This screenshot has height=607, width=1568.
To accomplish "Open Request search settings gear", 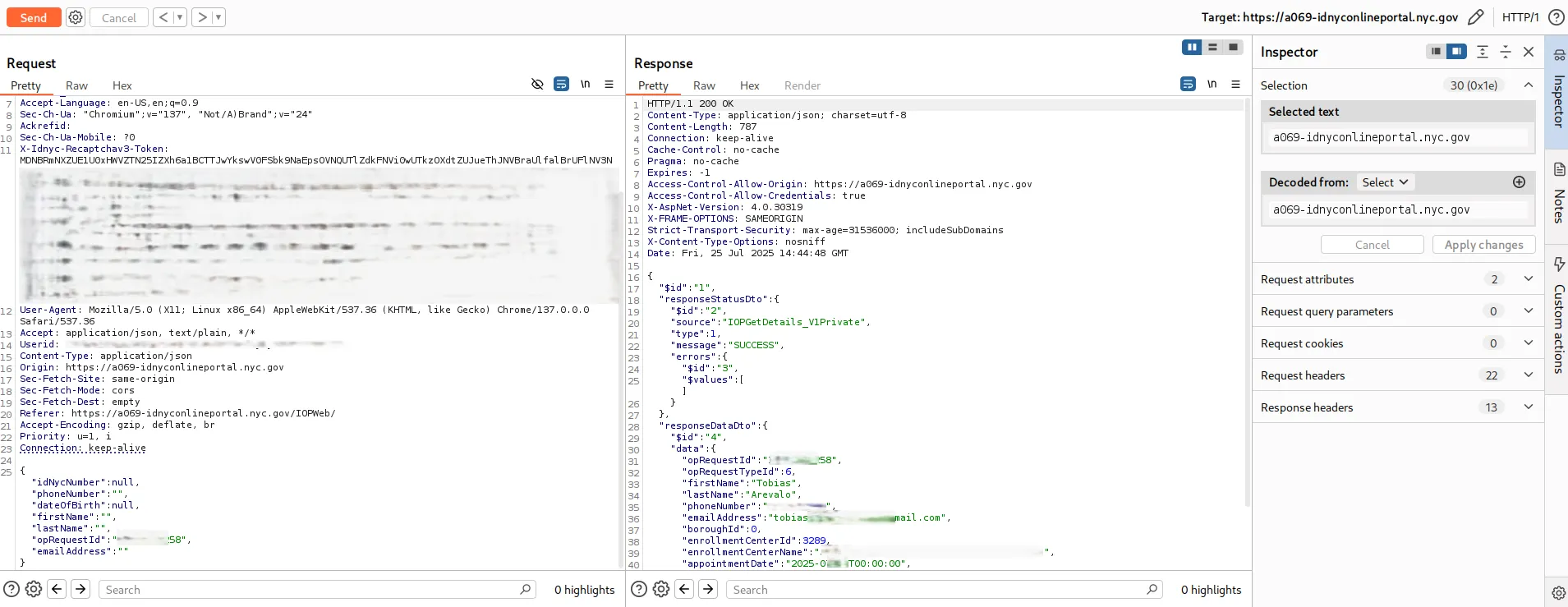I will 34,589.
